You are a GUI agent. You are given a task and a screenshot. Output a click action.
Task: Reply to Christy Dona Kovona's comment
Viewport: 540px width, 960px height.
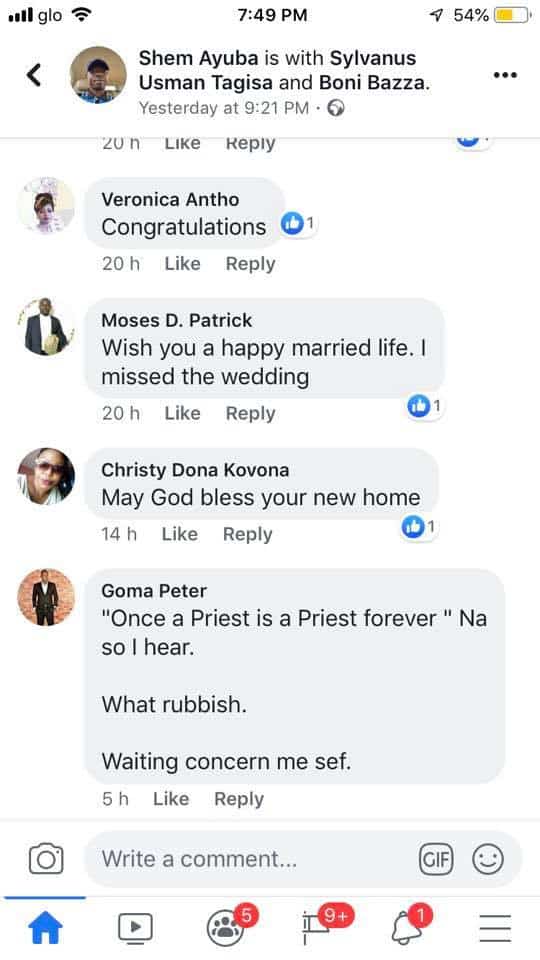(x=247, y=534)
